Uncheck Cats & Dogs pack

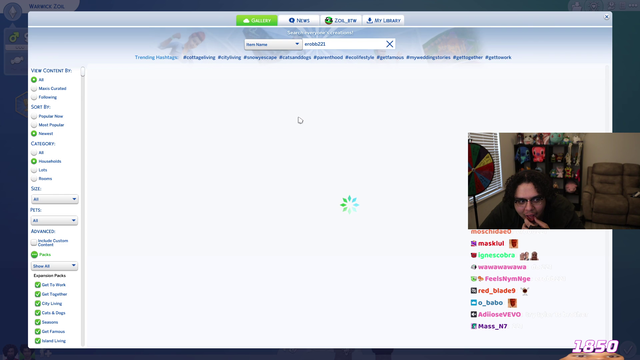[38, 313]
